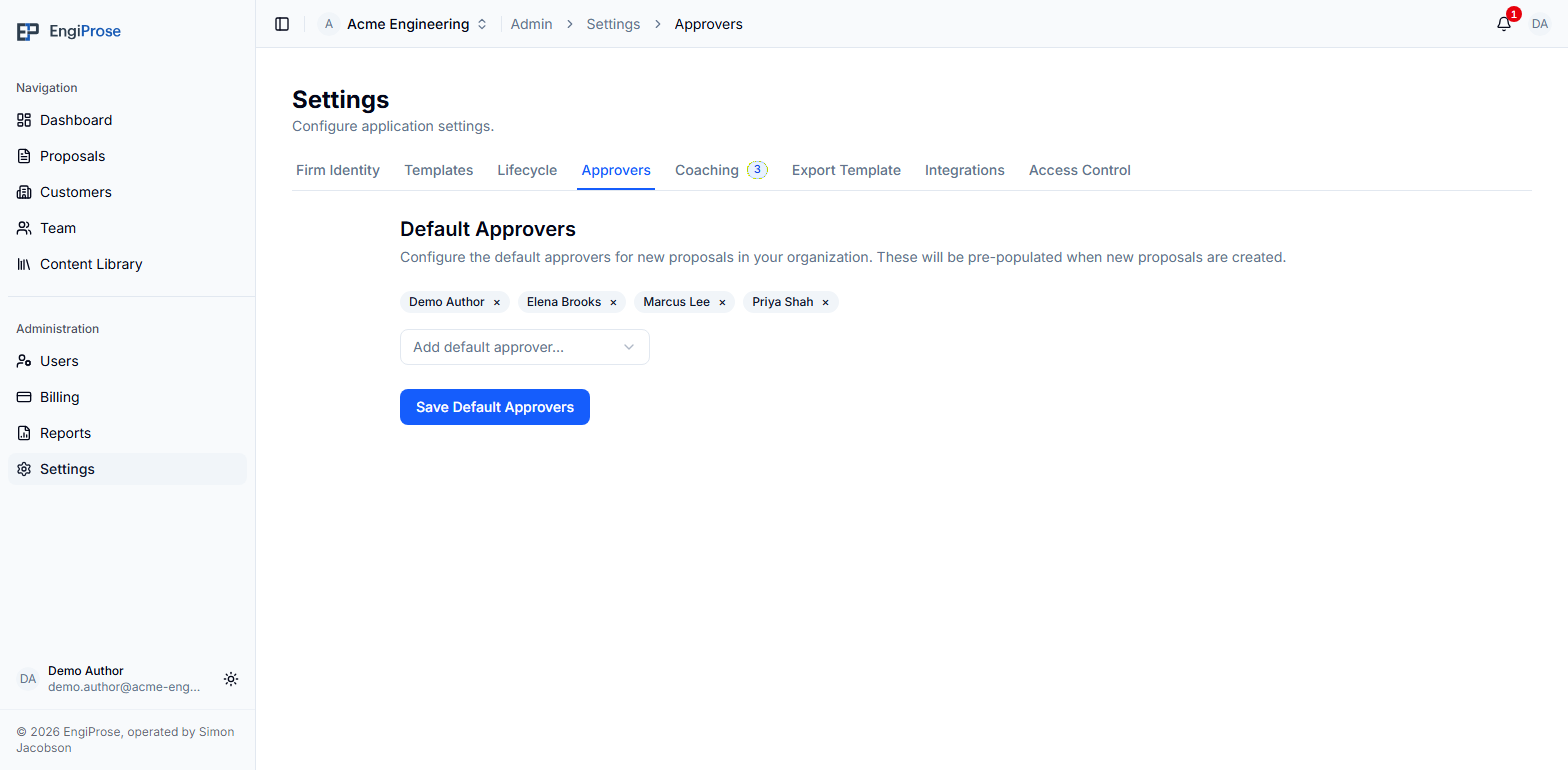This screenshot has height=770, width=1568.
Task: Open the notifications bell
Action: (1504, 24)
